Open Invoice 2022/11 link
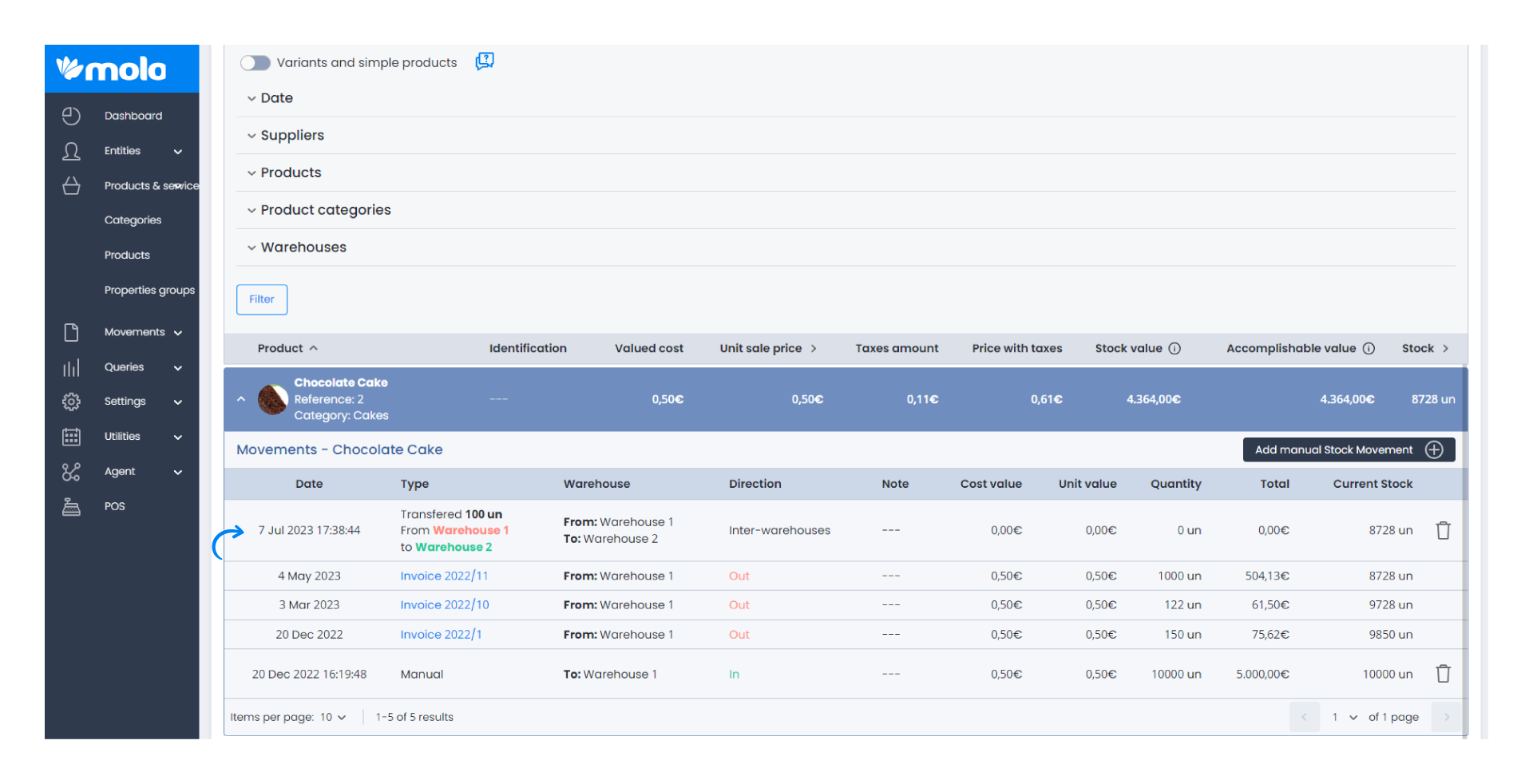This screenshot has height=784, width=1533. pos(444,576)
